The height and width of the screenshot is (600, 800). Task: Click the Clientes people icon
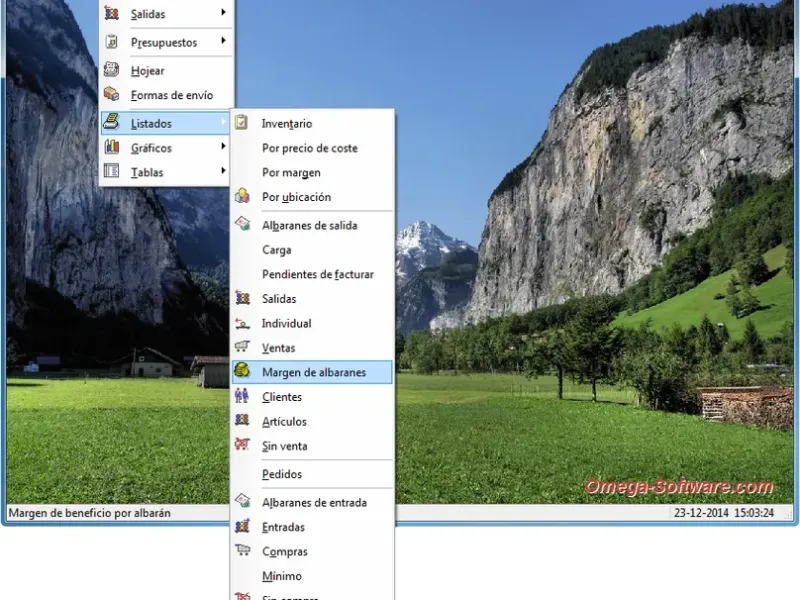[x=242, y=395]
